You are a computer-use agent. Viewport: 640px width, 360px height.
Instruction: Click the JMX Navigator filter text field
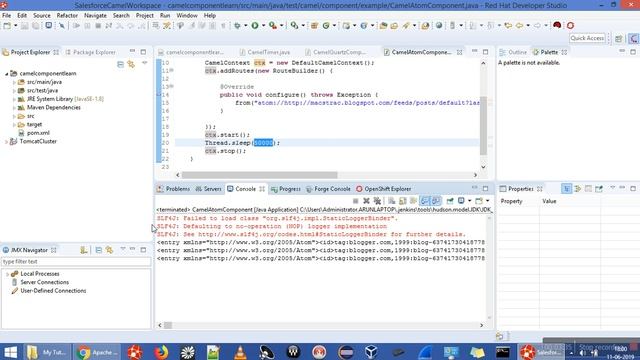coord(76,262)
